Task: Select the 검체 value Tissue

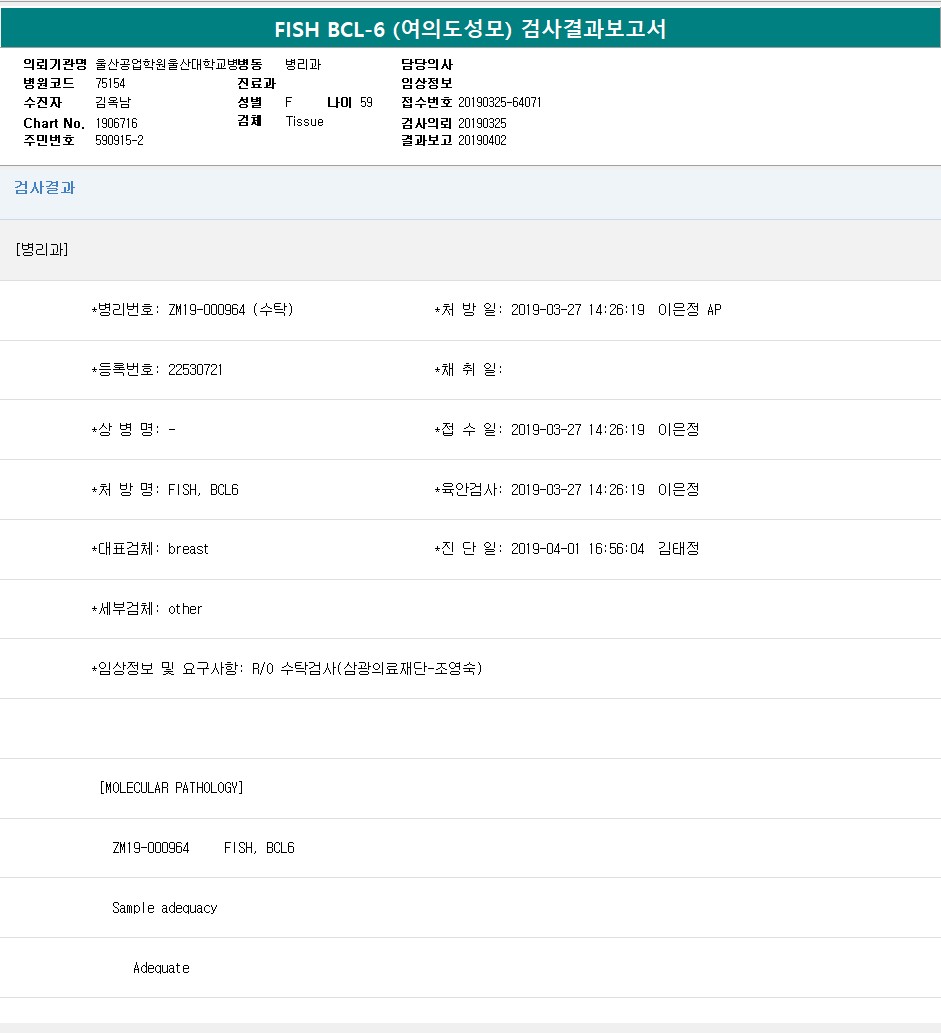Action: [x=304, y=121]
